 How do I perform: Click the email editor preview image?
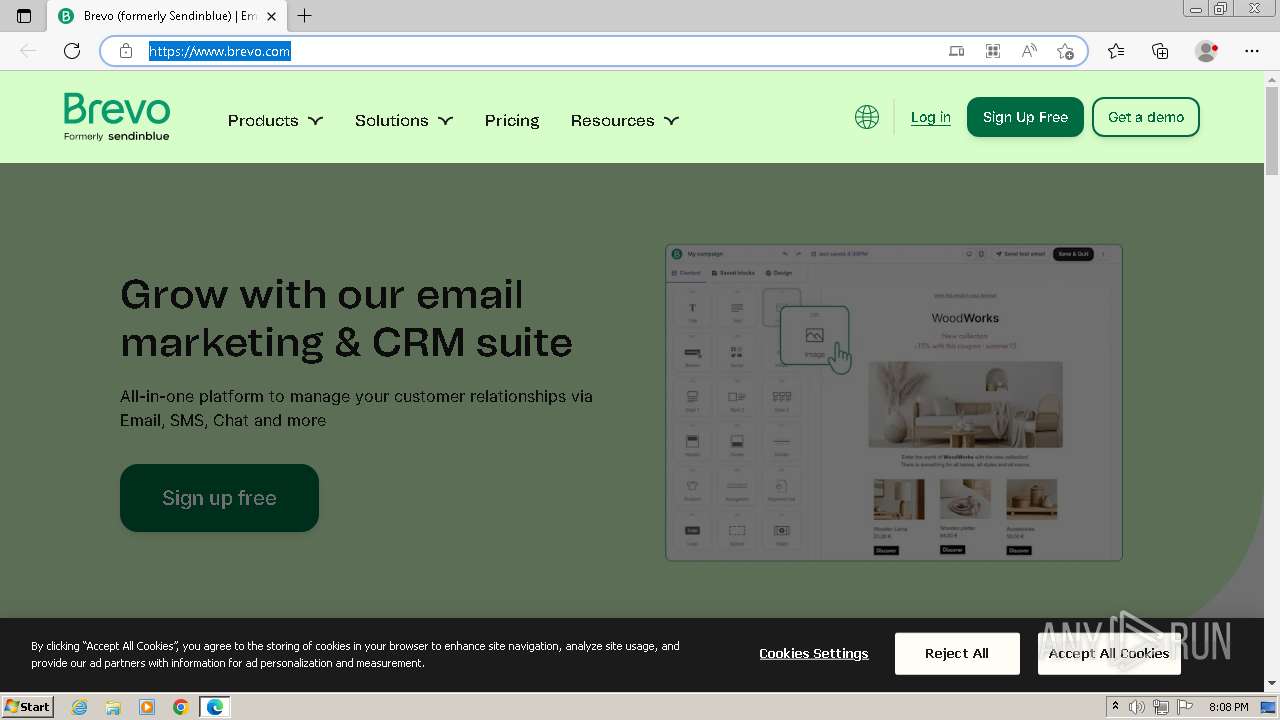[894, 403]
